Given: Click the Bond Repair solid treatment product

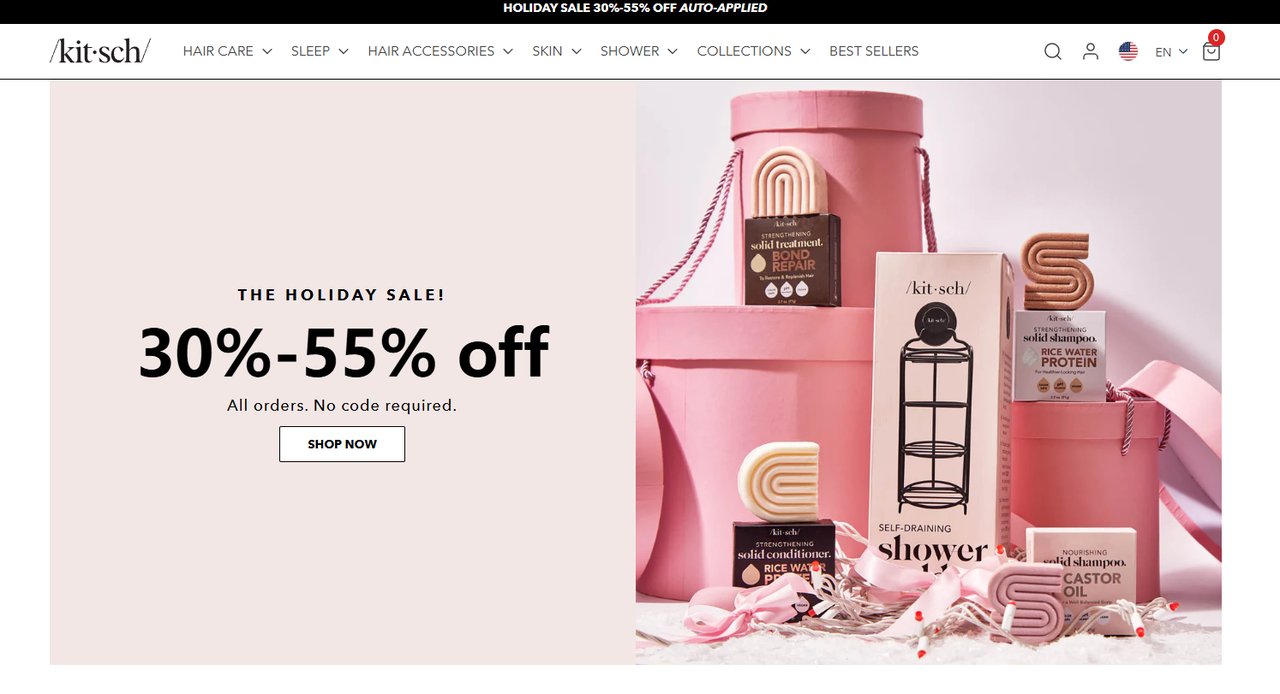Looking at the screenshot, I should click(794, 229).
